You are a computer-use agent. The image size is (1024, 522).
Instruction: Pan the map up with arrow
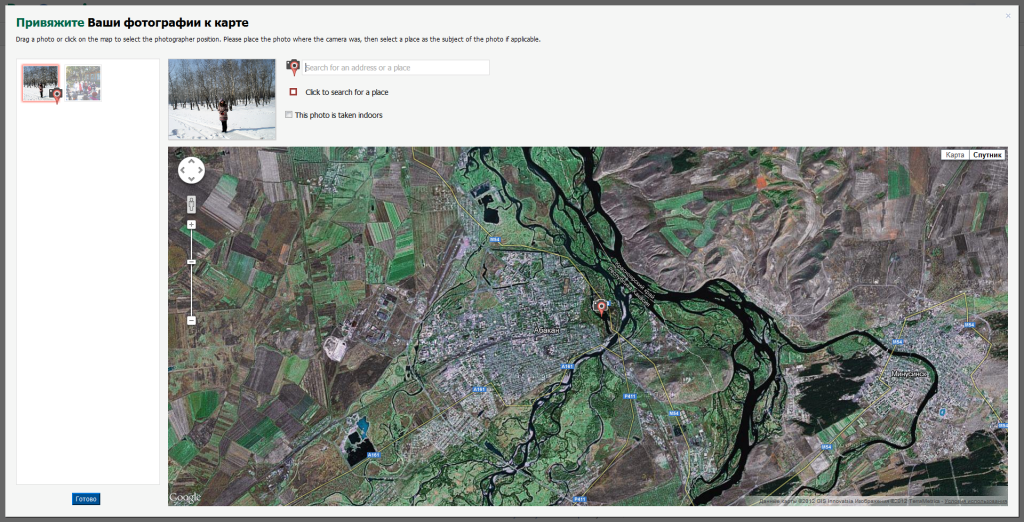point(191,162)
